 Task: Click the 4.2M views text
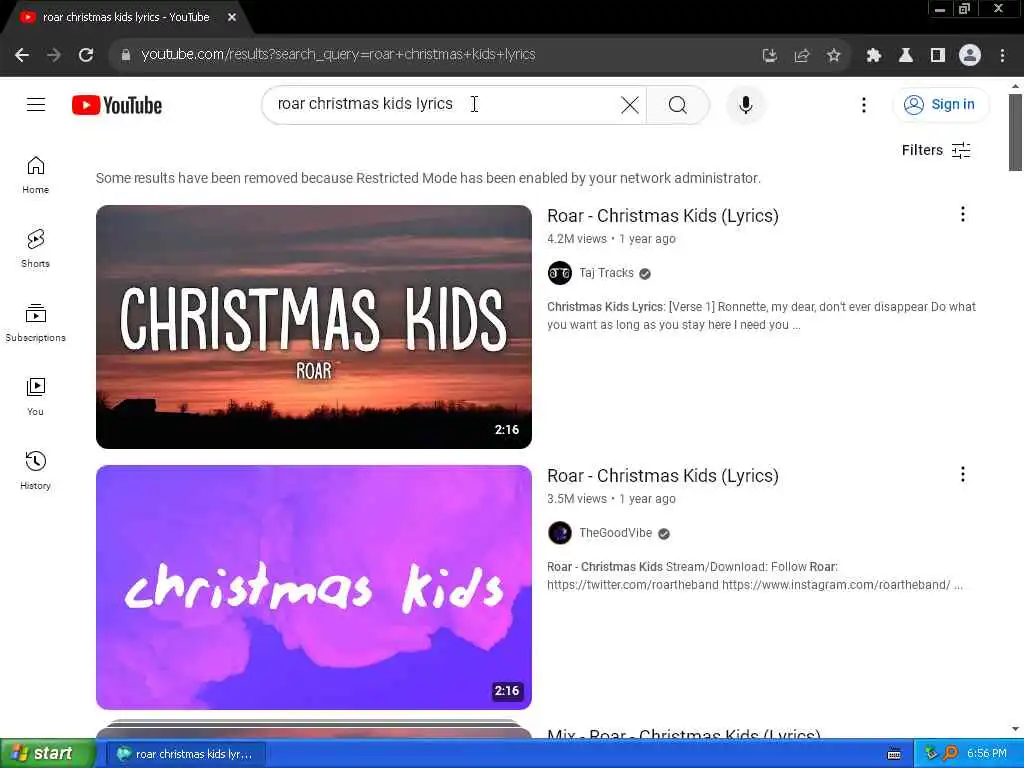577,239
